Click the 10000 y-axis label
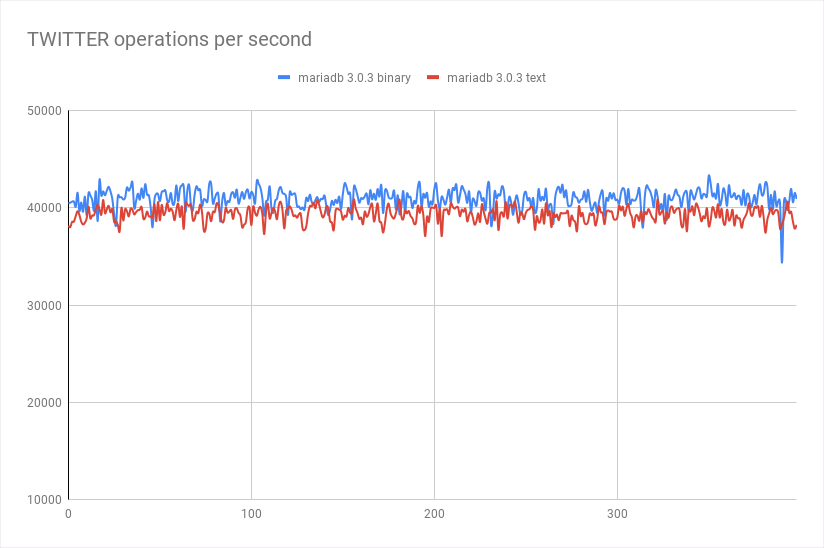 coord(44,500)
